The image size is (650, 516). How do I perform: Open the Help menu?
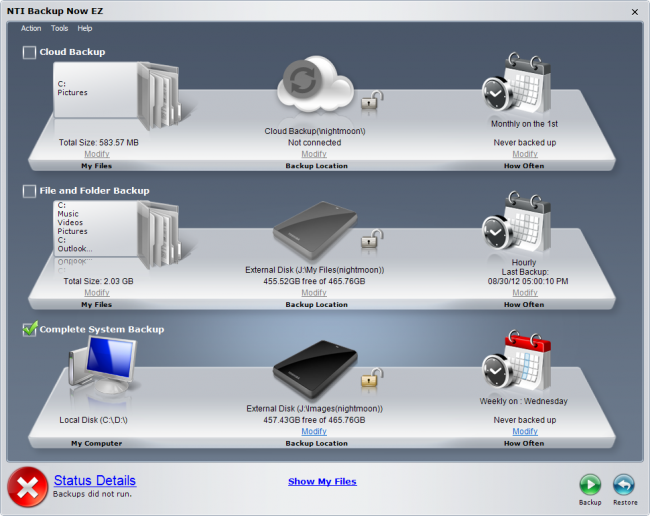(85, 28)
